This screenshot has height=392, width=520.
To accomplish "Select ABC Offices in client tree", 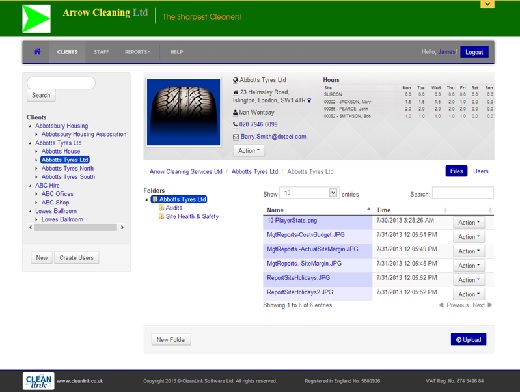I will pyautogui.click(x=57, y=194).
